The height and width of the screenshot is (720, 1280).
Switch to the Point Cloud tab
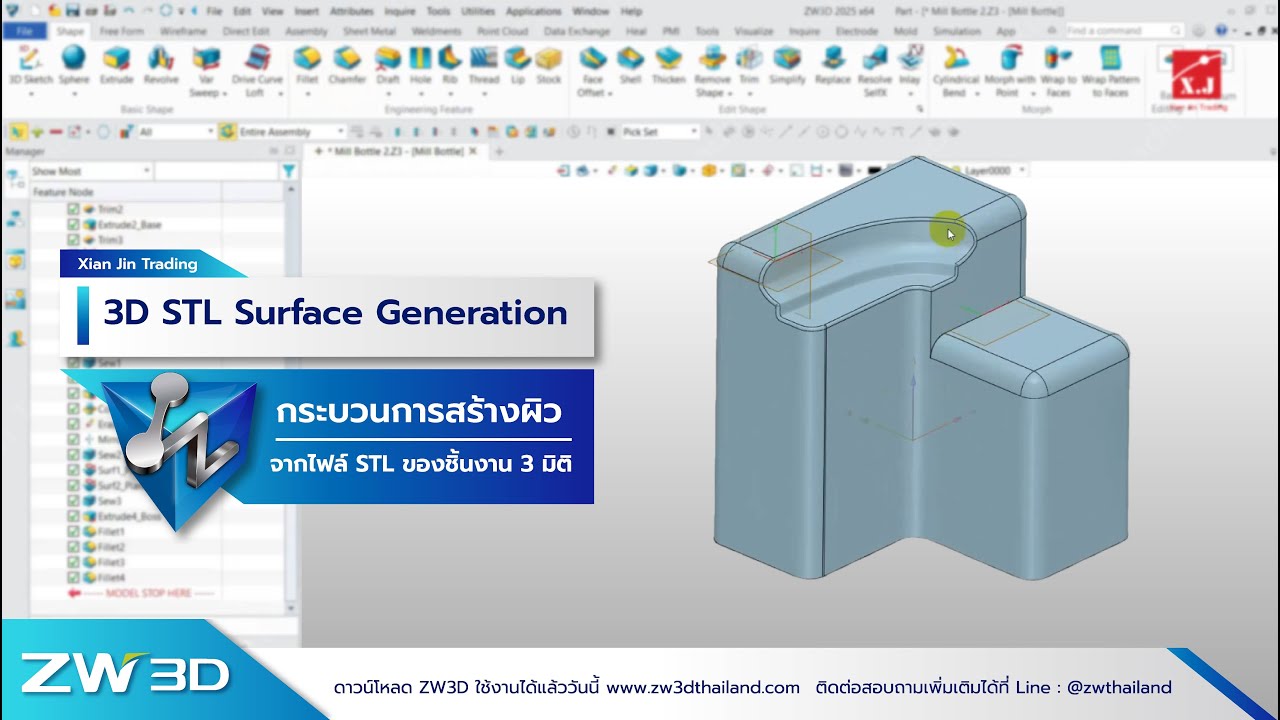click(503, 31)
